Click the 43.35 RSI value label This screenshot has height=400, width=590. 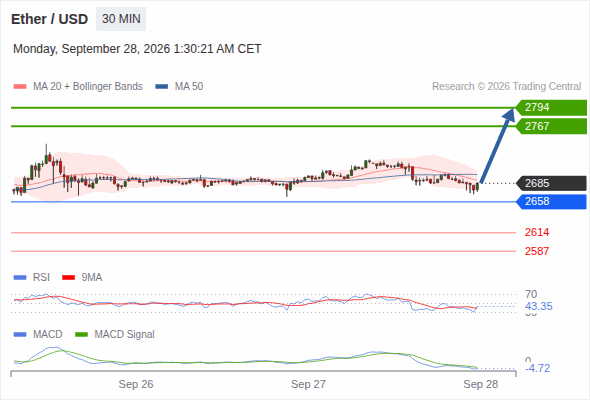(539, 306)
